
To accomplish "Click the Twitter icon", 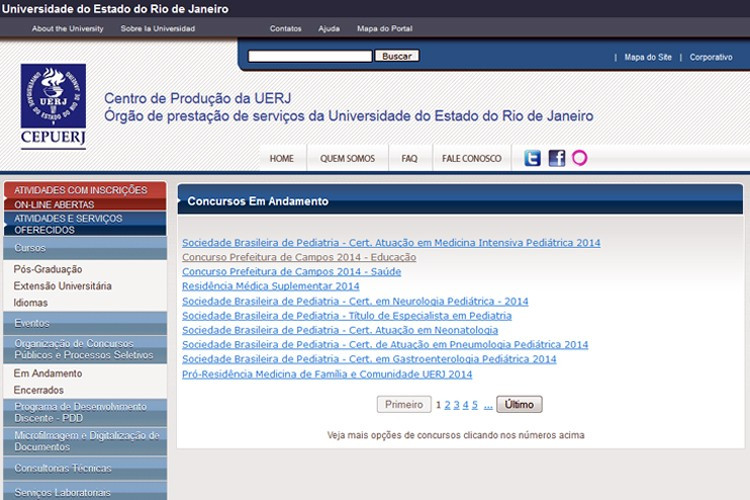I will pyautogui.click(x=532, y=158).
